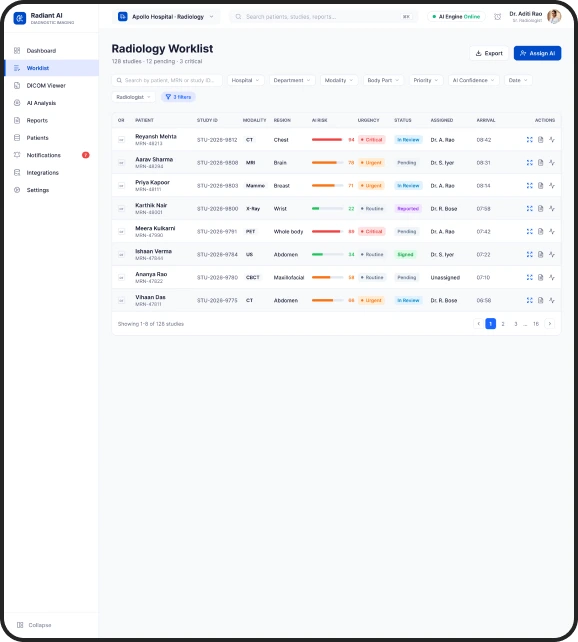Open report document icon for Reyansh Mehta
The height and width of the screenshot is (642, 578).
pyautogui.click(x=540, y=140)
